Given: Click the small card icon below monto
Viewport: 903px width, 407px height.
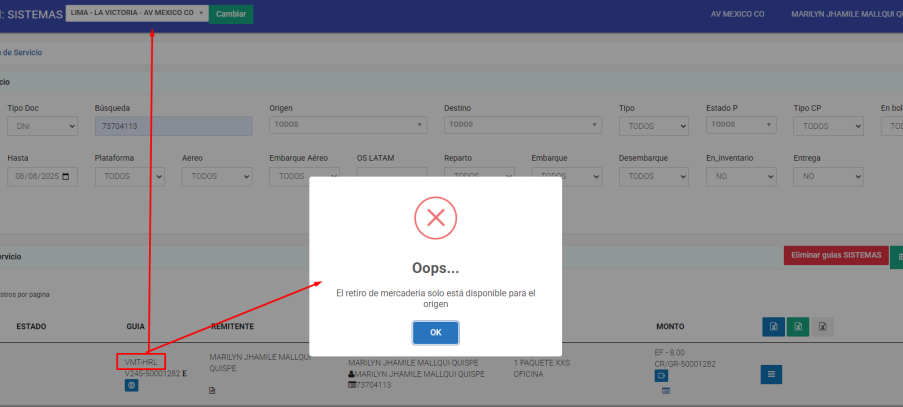Looking at the screenshot, I should coord(665,390).
